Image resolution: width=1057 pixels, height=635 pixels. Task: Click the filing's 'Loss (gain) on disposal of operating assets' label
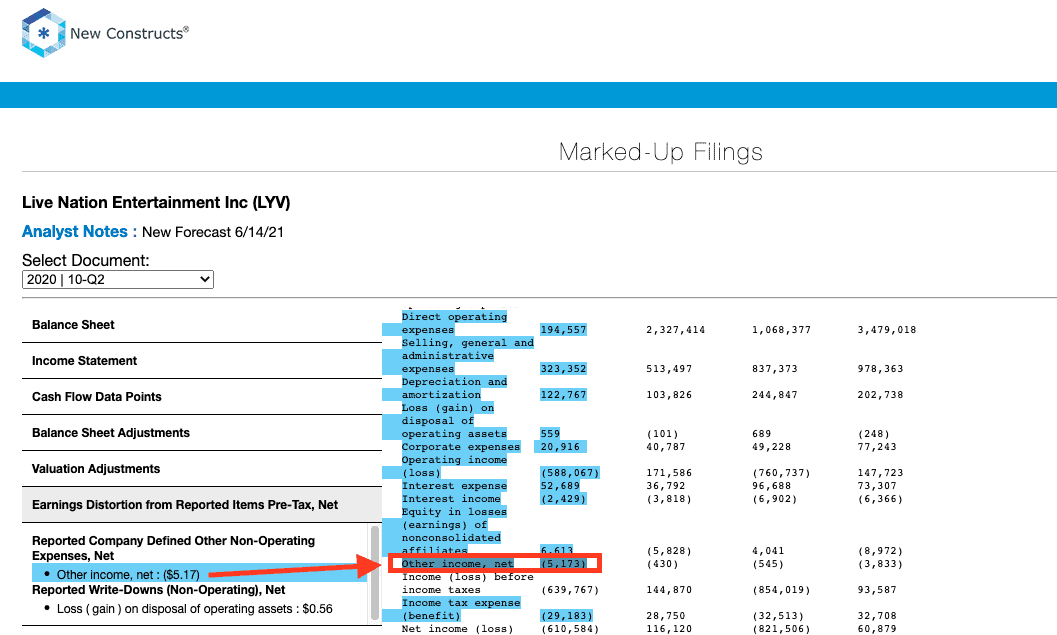tap(454, 421)
